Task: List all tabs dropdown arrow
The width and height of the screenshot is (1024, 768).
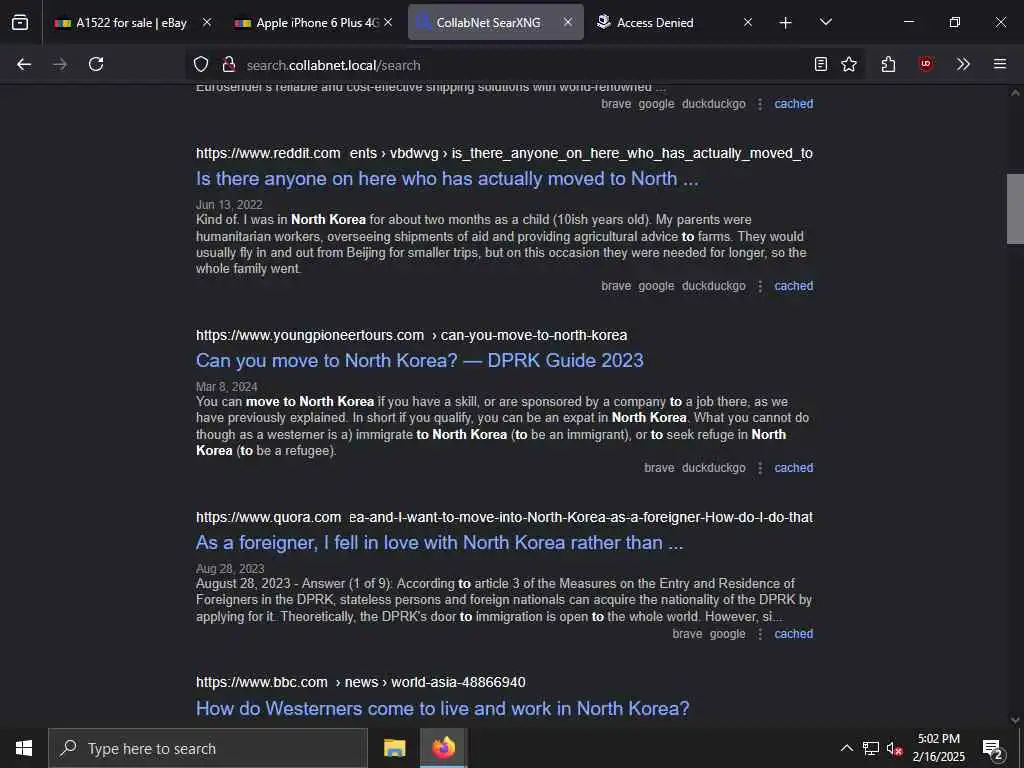Action: 825,22
